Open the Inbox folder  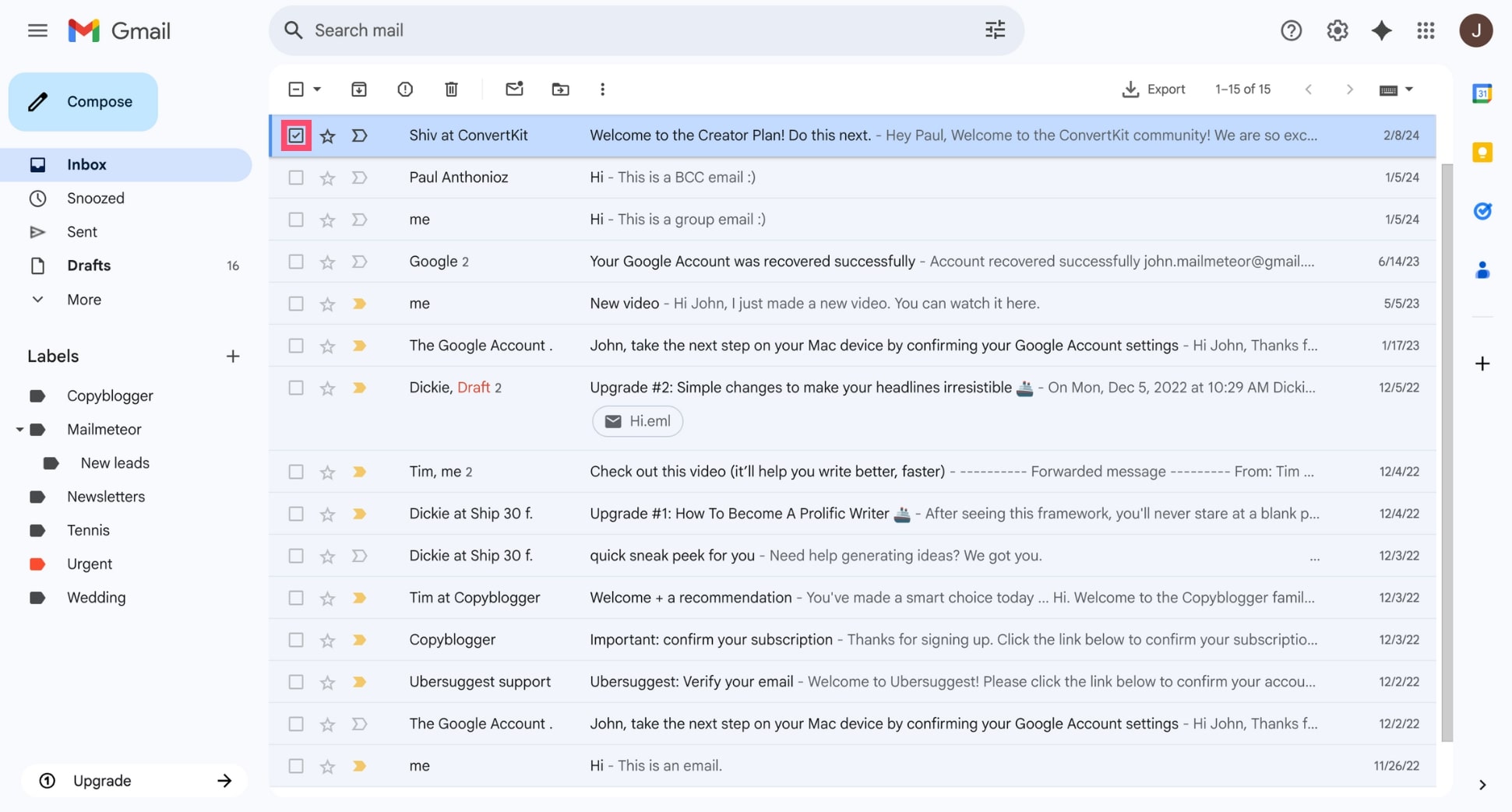point(126,165)
